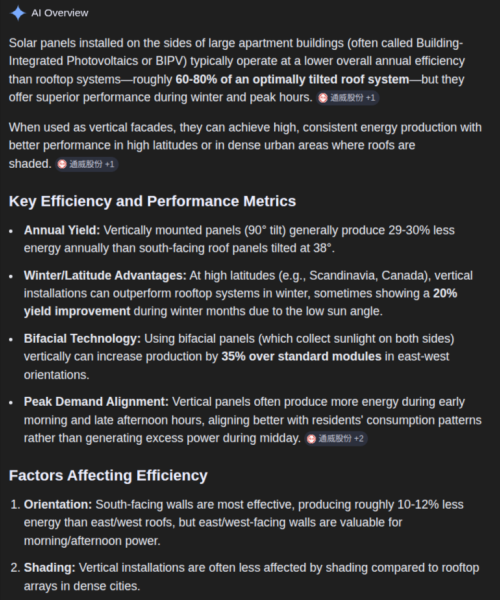Click the red source logo after "peak hours"
The image size is (500, 600).
[323, 98]
